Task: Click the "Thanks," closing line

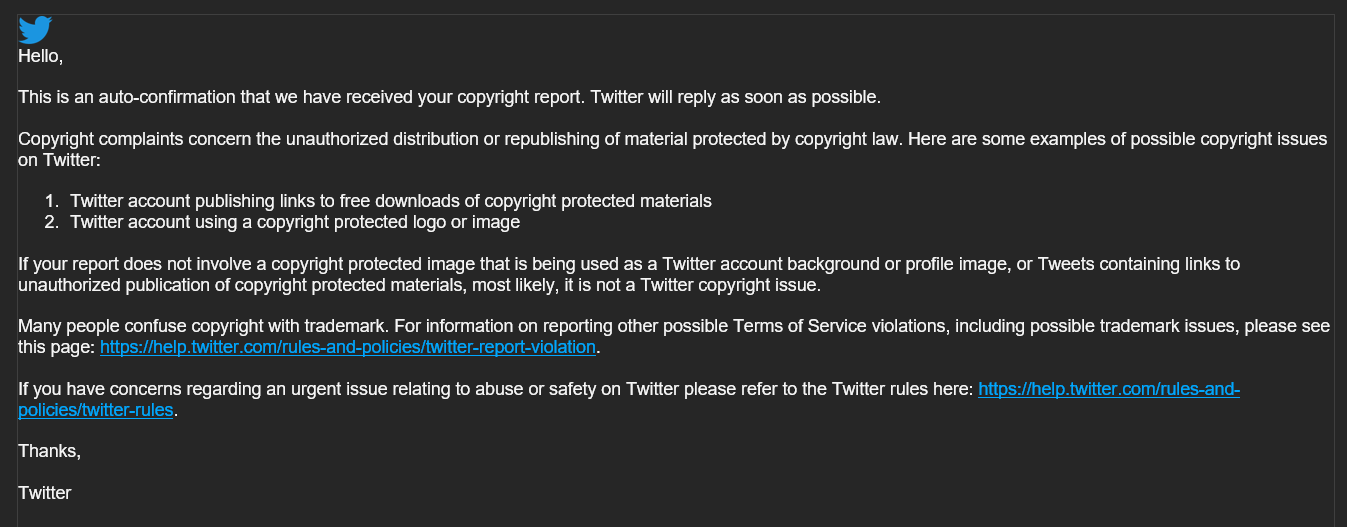Action: click(50, 451)
